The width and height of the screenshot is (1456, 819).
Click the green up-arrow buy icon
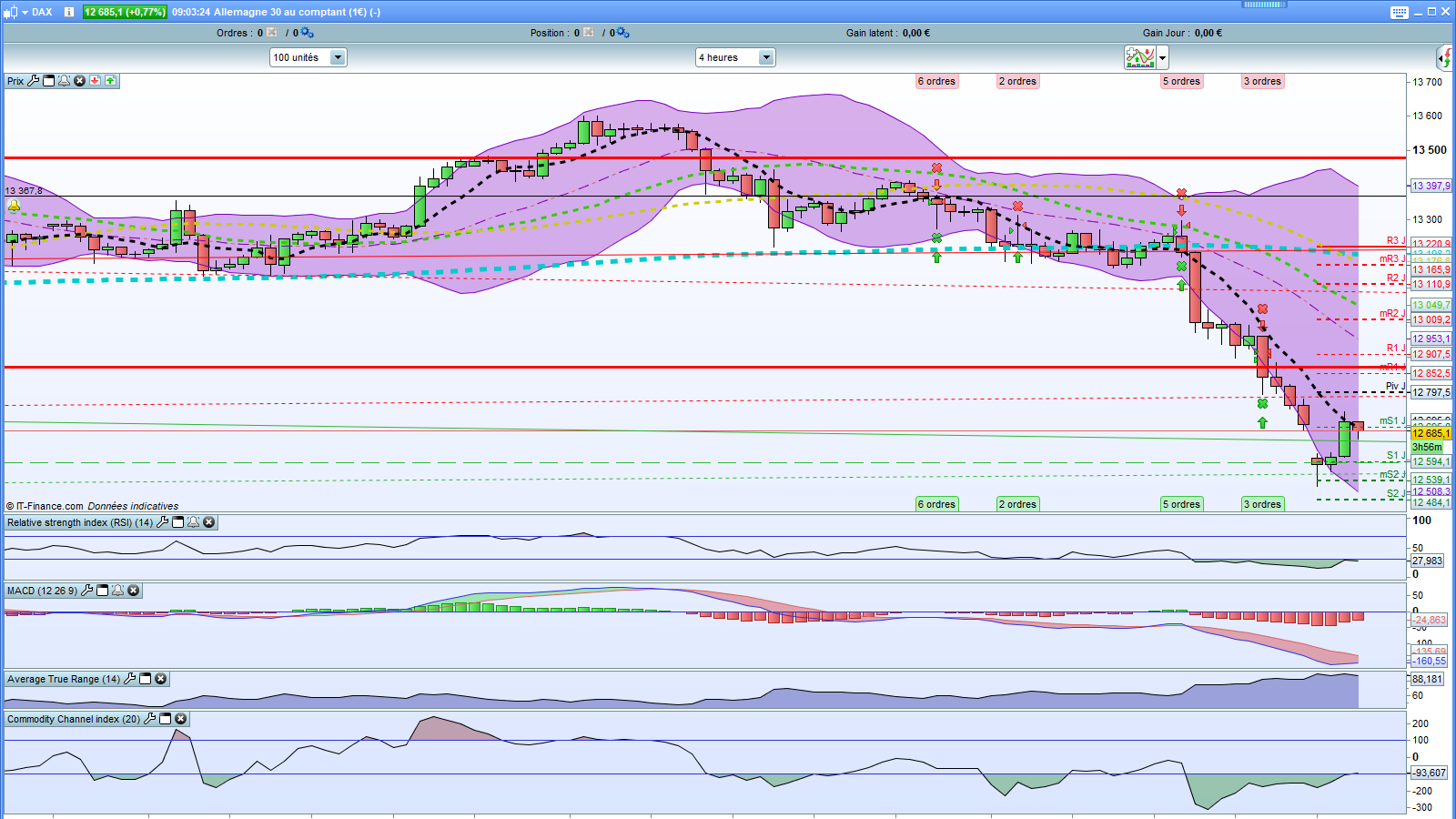coord(110,81)
